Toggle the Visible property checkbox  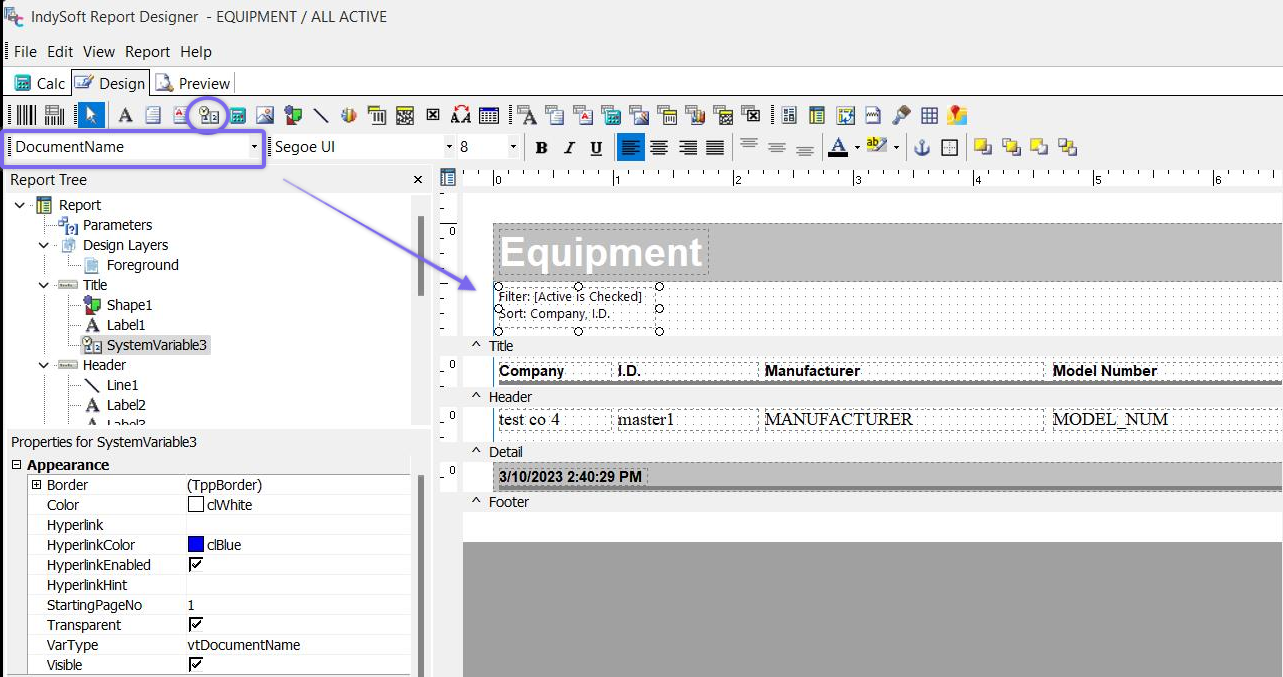pos(196,665)
